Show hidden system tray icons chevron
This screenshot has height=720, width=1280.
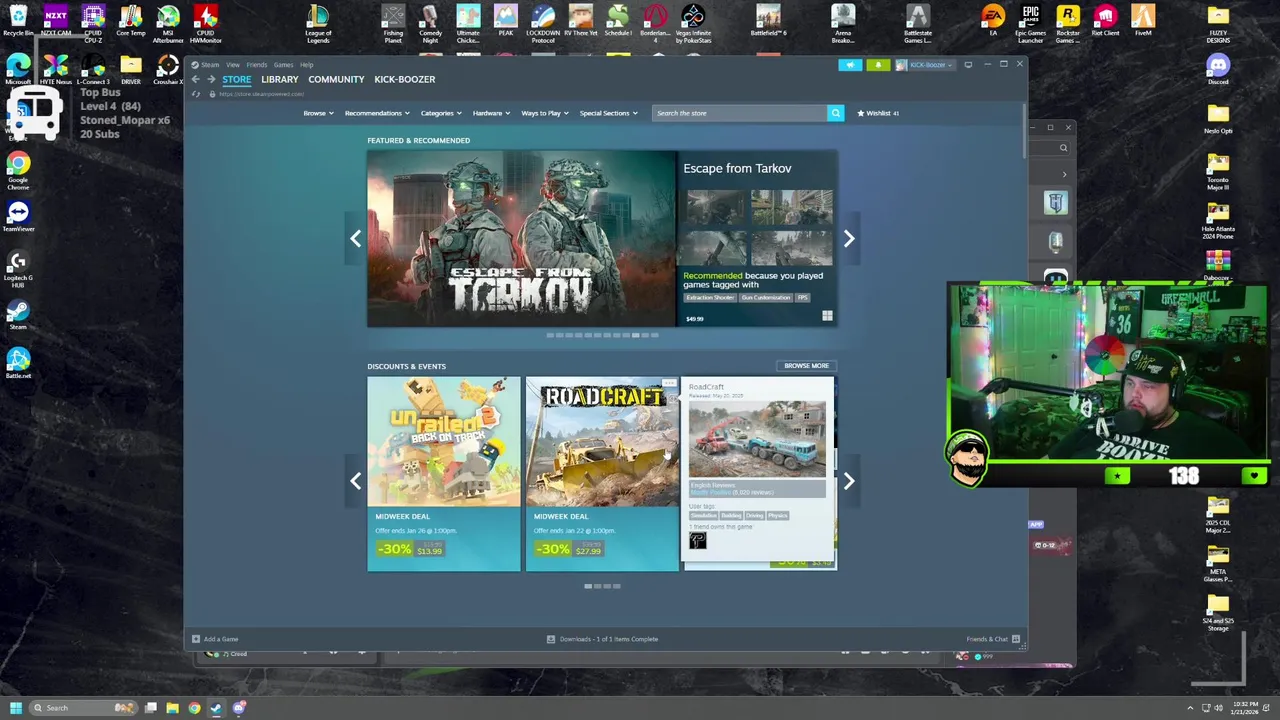point(1191,708)
